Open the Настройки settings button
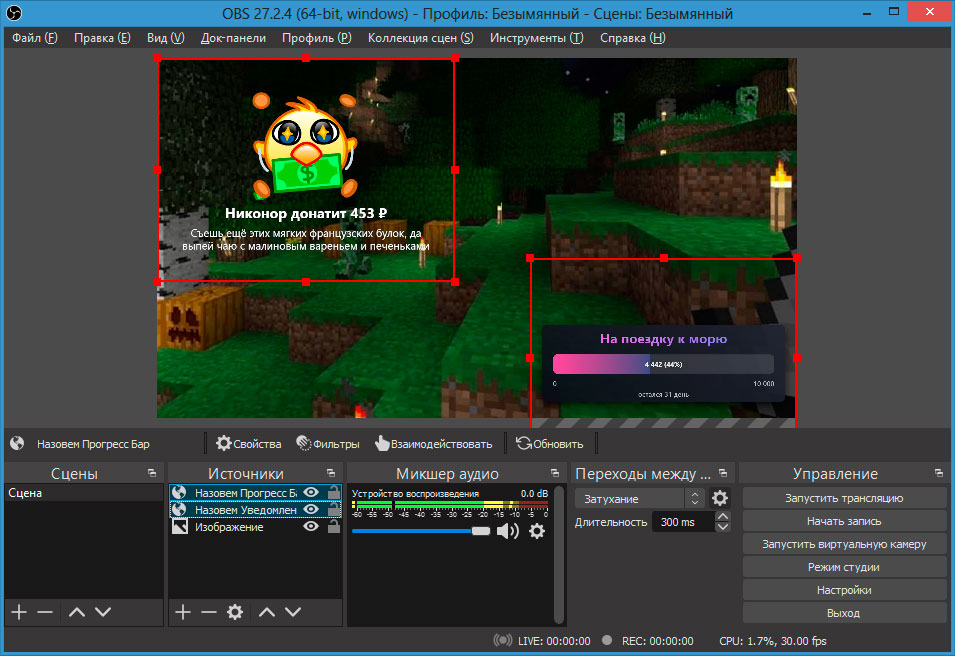This screenshot has height=656, width=955. pos(844,590)
